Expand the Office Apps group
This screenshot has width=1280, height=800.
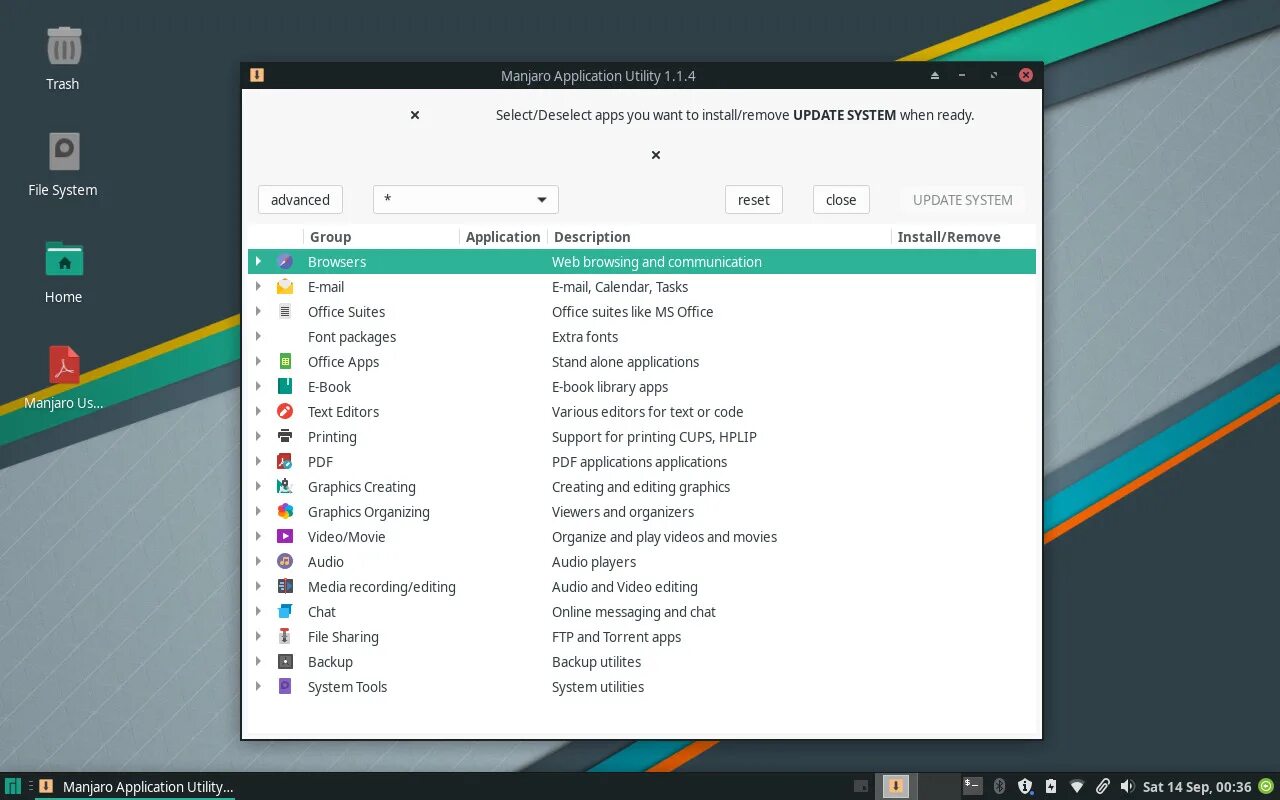click(x=258, y=361)
